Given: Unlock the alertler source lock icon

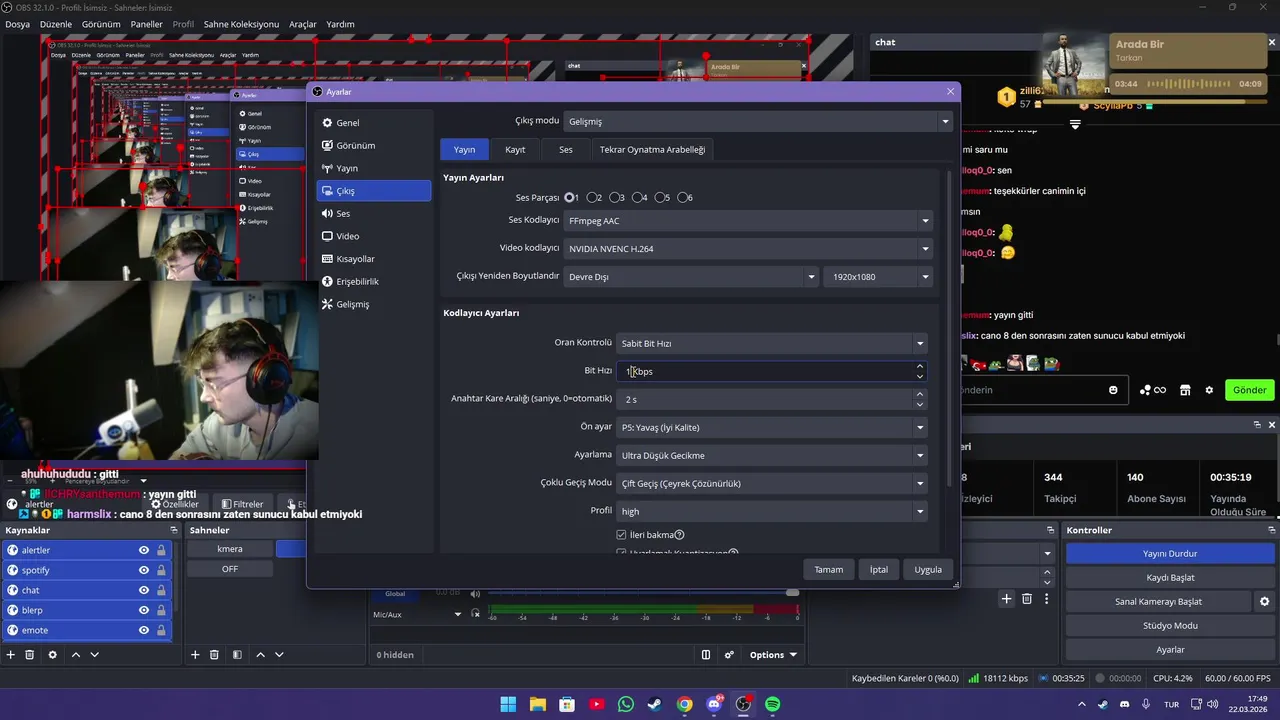Looking at the screenshot, I should point(161,550).
